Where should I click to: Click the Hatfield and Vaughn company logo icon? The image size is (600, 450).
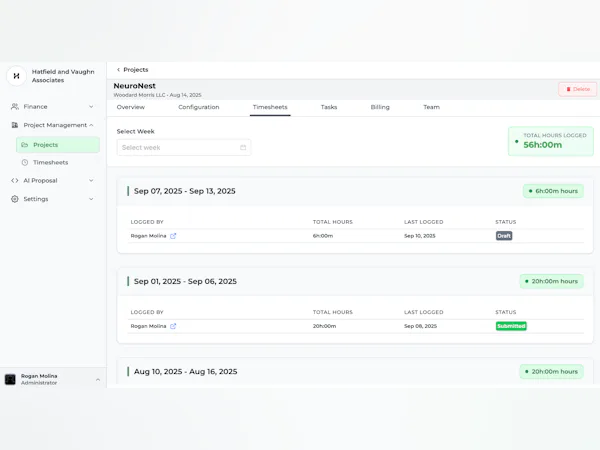click(x=16, y=76)
